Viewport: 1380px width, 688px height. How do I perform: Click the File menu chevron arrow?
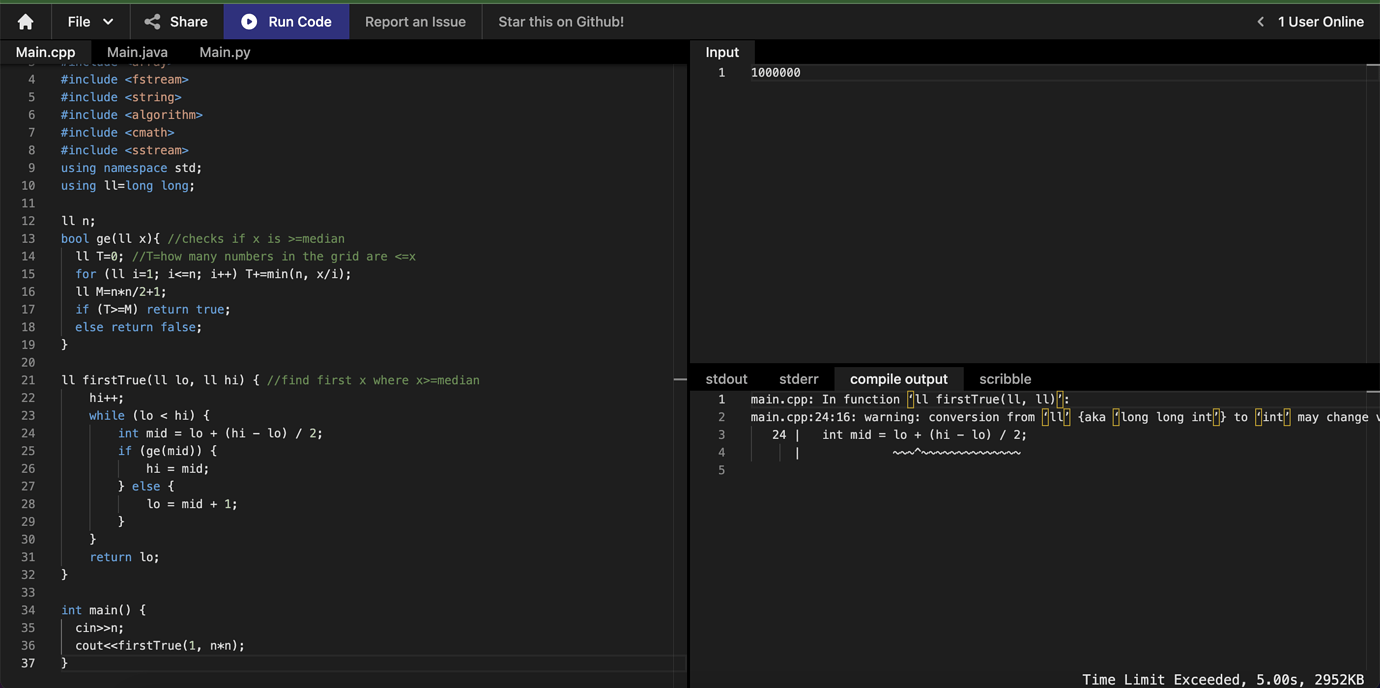pos(108,21)
